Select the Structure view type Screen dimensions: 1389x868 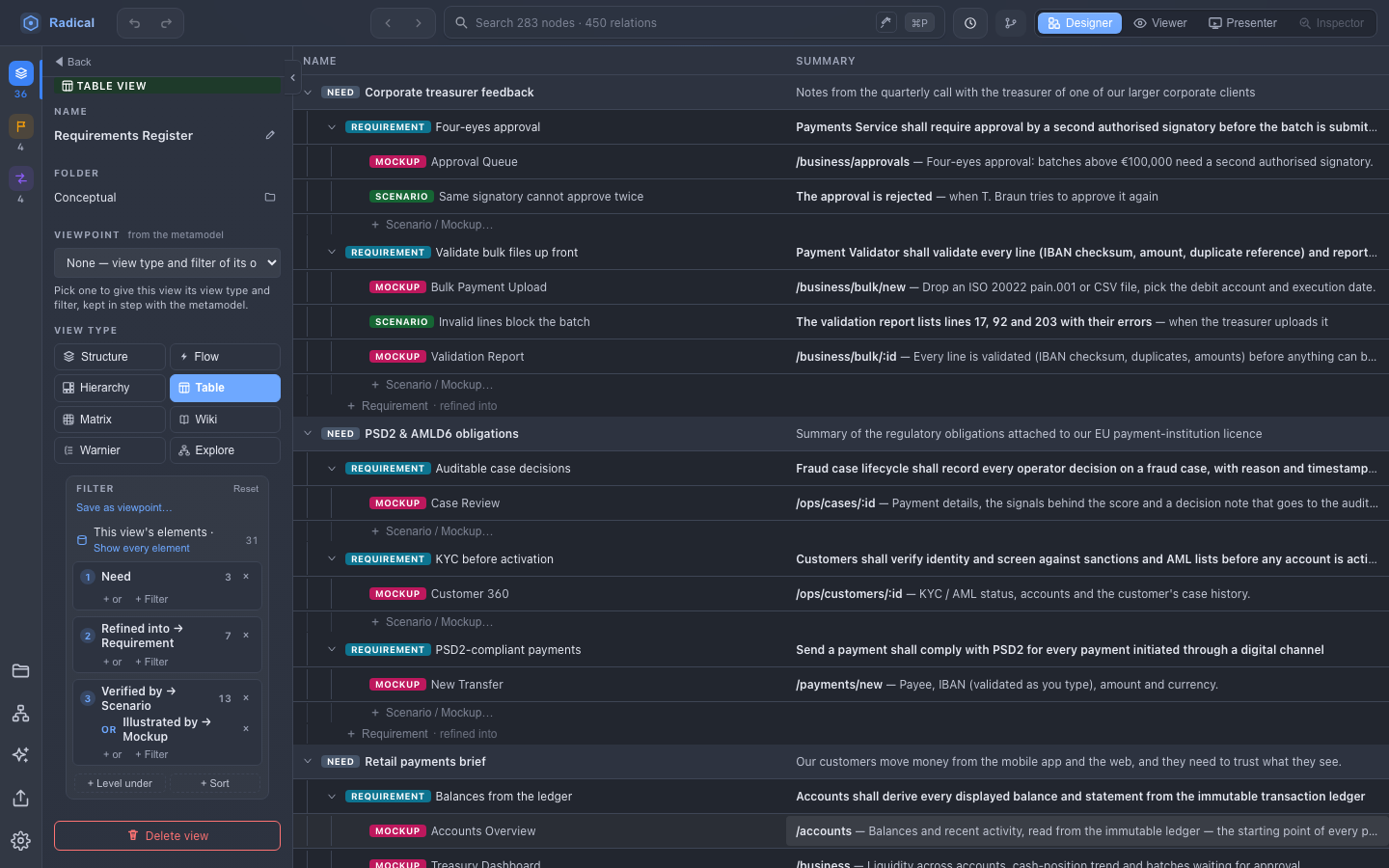pos(110,357)
